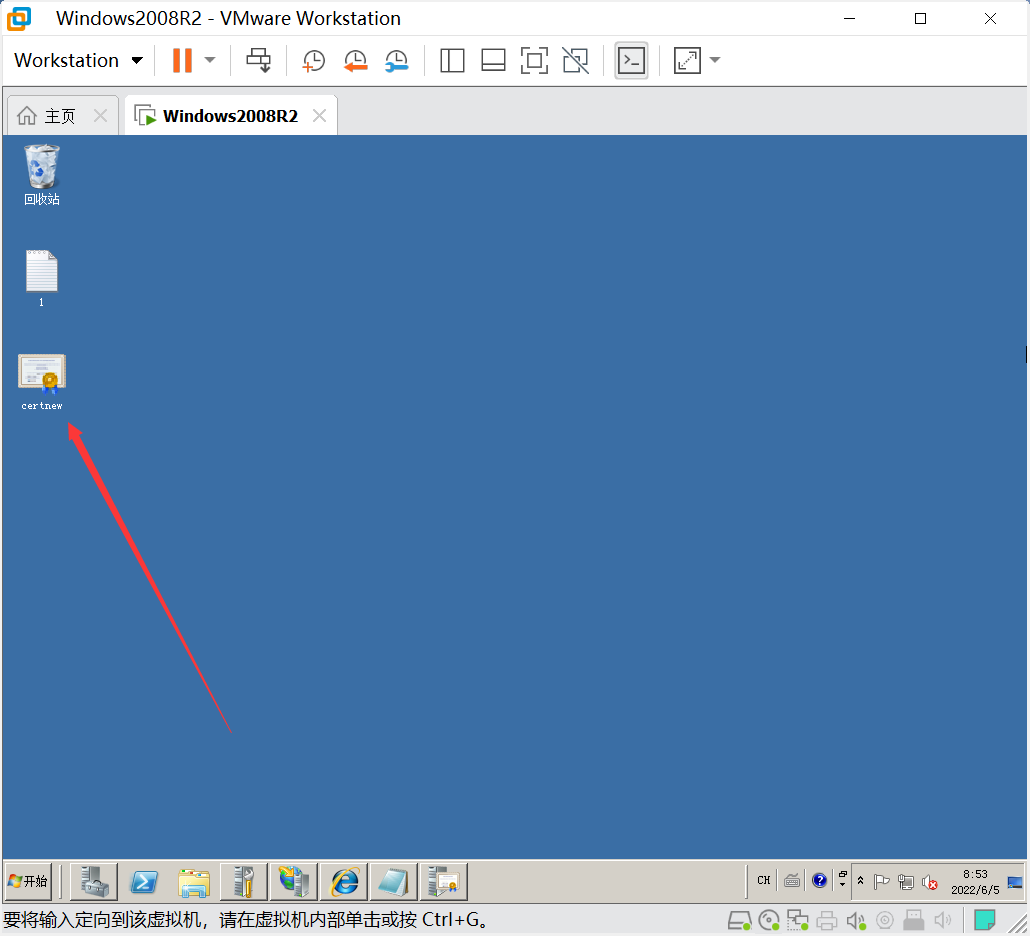Click the VMware Workstation title bar logo

click(x=19, y=18)
